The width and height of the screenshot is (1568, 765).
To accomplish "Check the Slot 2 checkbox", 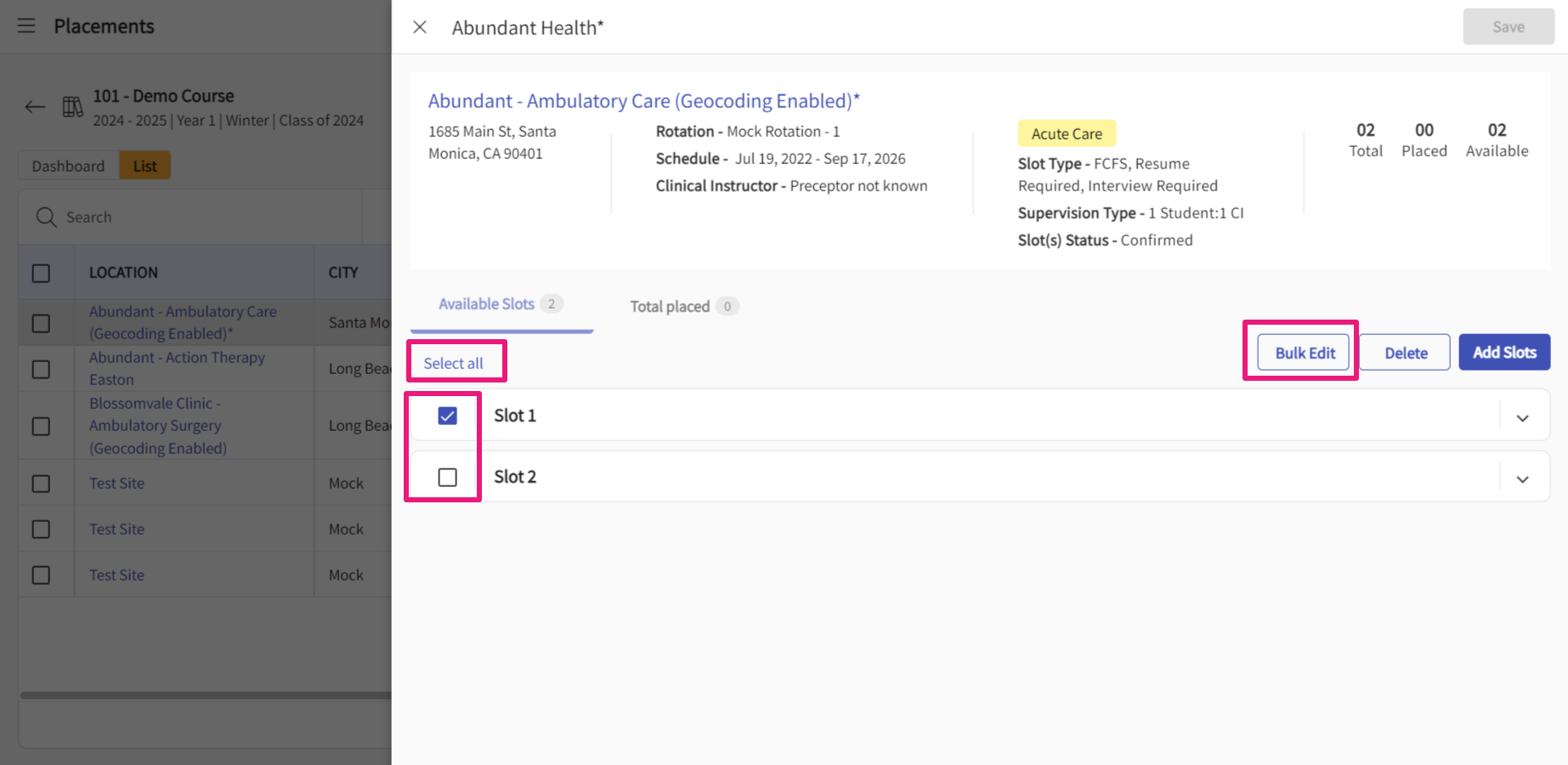I will pos(447,477).
